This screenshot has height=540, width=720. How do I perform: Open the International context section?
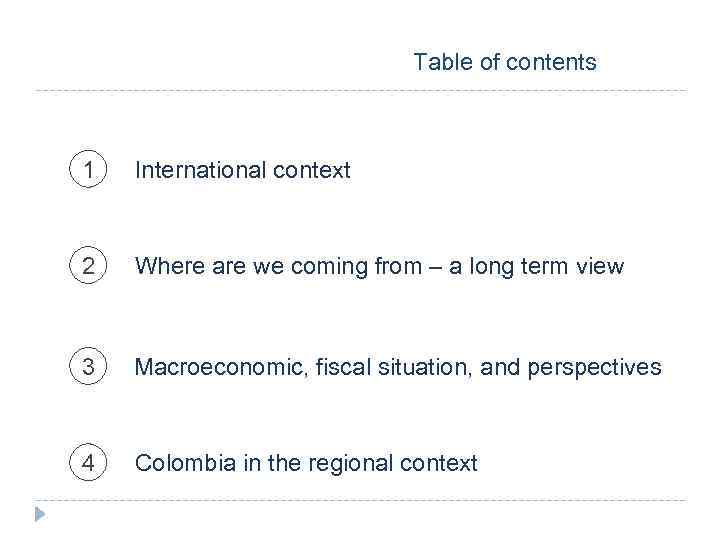pyautogui.click(x=242, y=171)
